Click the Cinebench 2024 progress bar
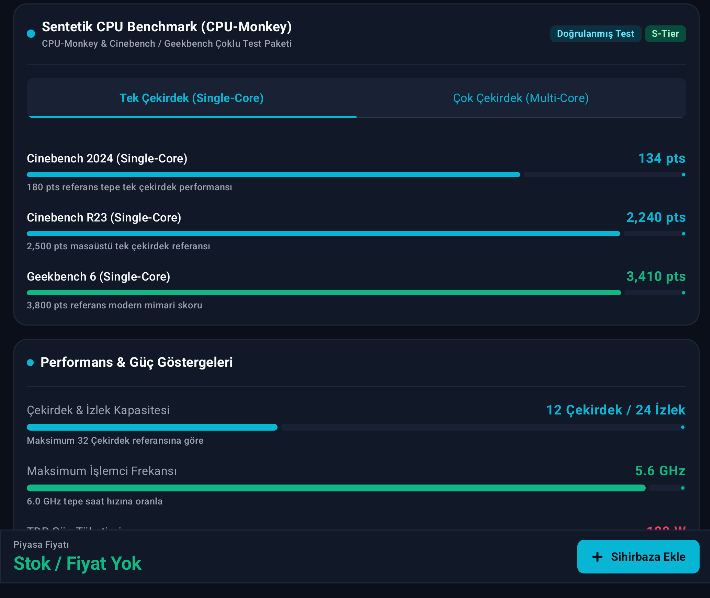The height and width of the screenshot is (598, 710). [x=356, y=174]
